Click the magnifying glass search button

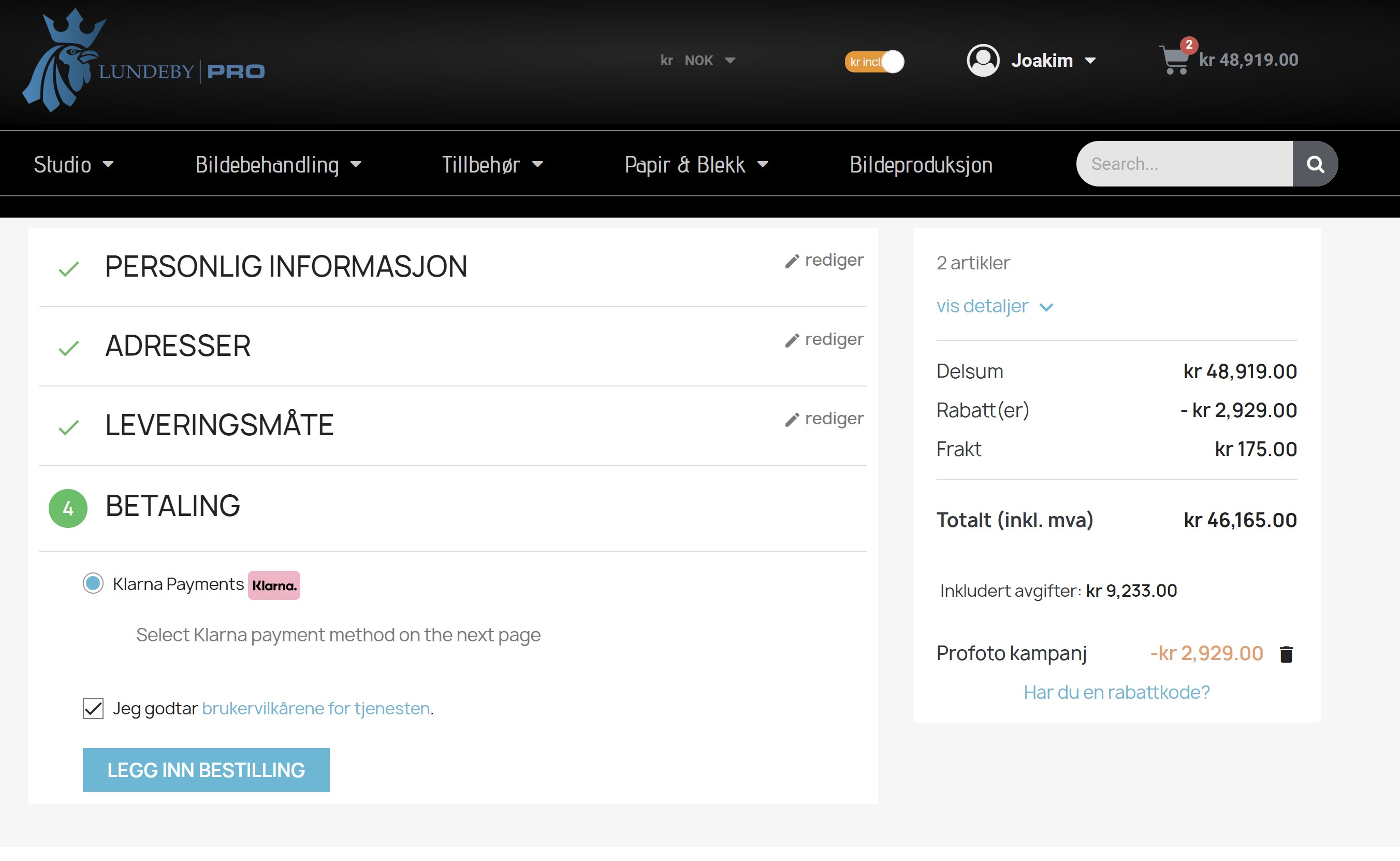click(1315, 165)
